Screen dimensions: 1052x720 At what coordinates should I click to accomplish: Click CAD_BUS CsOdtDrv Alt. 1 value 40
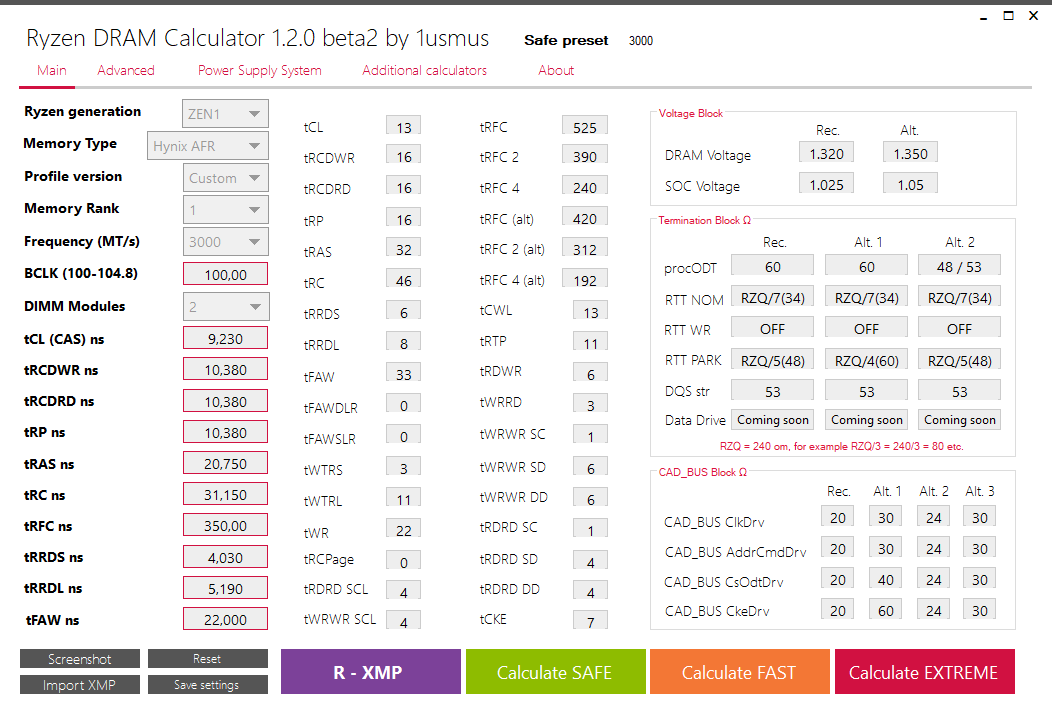coord(886,578)
